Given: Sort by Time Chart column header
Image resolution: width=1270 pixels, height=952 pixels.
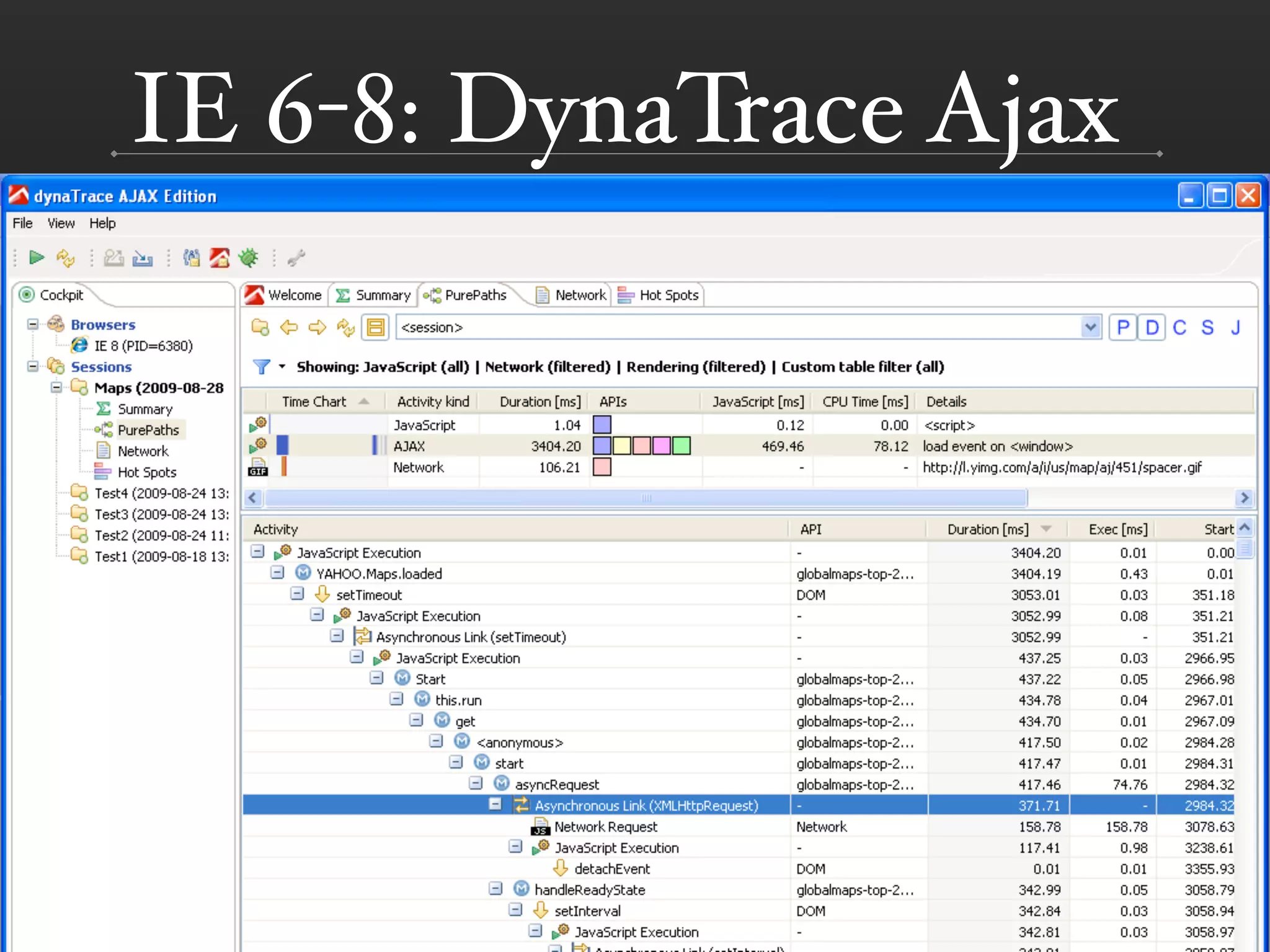Looking at the screenshot, I should pos(327,402).
